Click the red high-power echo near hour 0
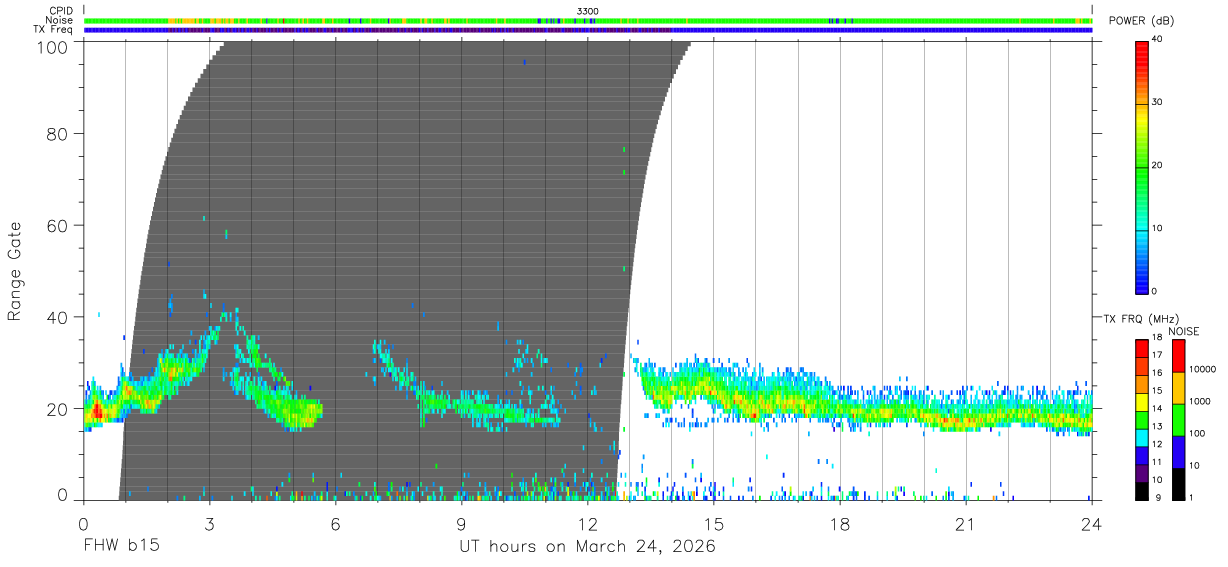This screenshot has width=1228, height=567. (x=96, y=409)
